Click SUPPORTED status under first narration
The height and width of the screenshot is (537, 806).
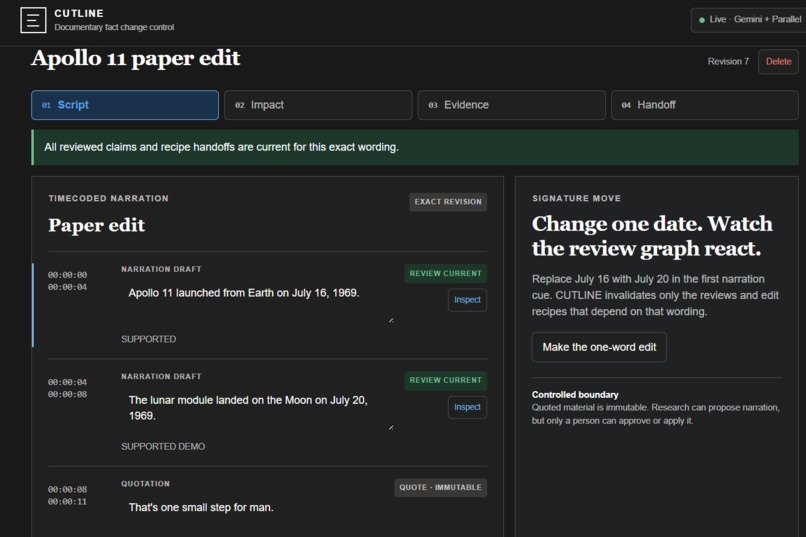pyautogui.click(x=149, y=339)
